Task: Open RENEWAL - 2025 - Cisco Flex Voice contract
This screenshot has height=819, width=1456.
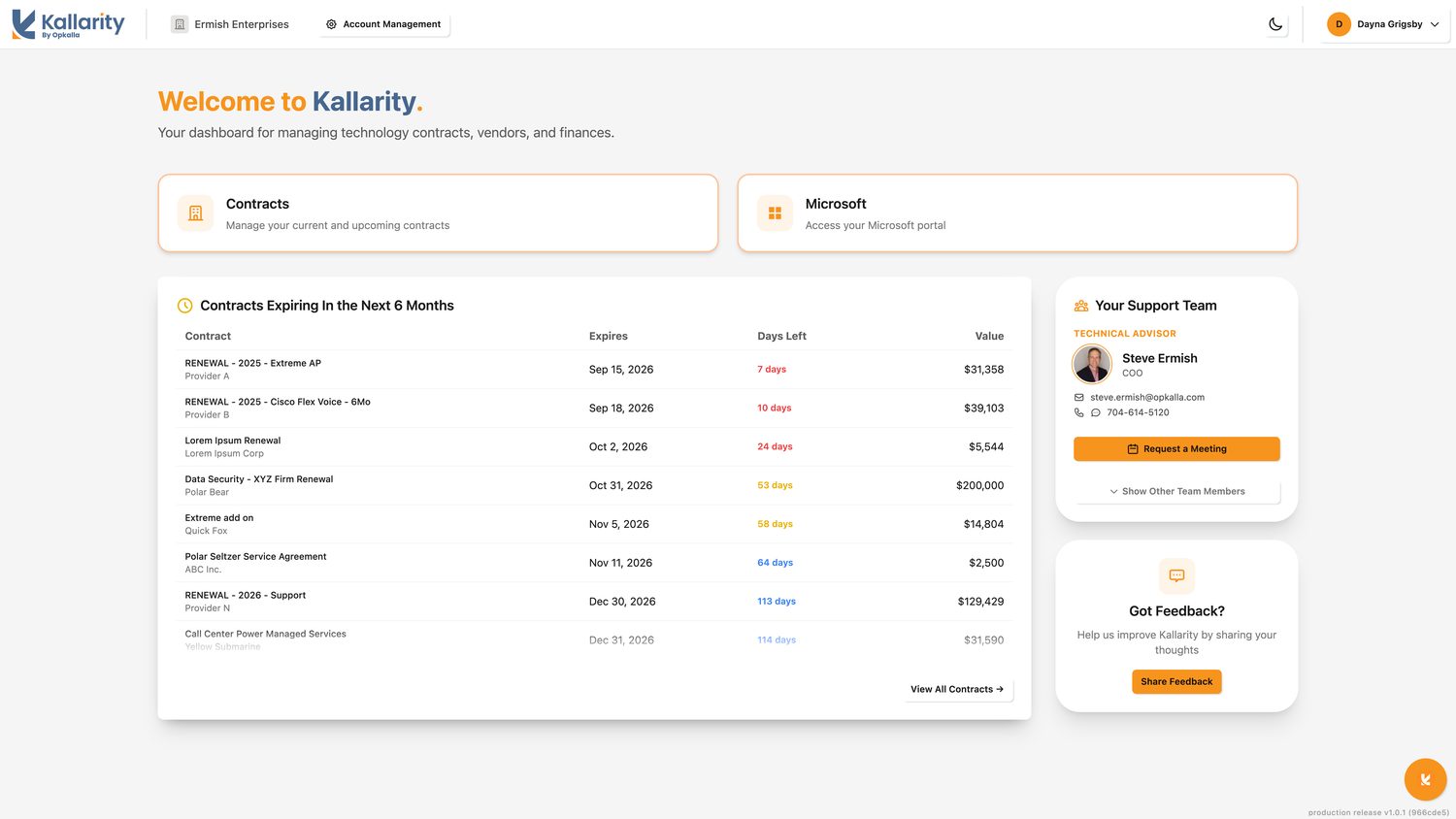Action: pos(594,409)
